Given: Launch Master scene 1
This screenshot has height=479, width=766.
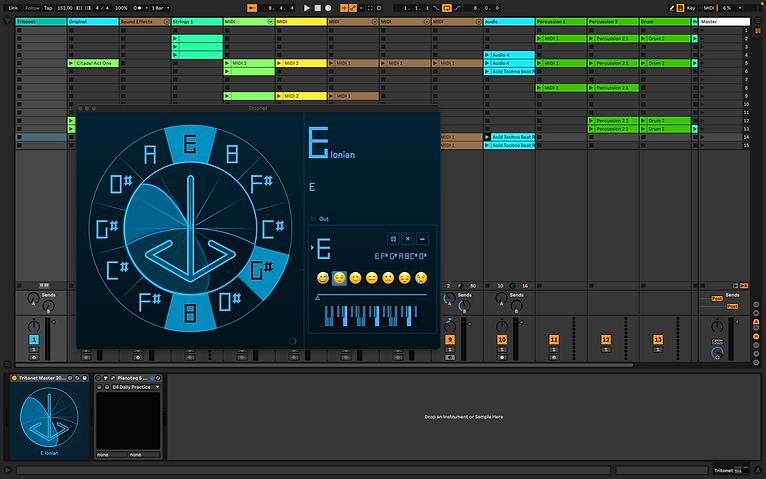Looking at the screenshot, I should click(702, 30).
